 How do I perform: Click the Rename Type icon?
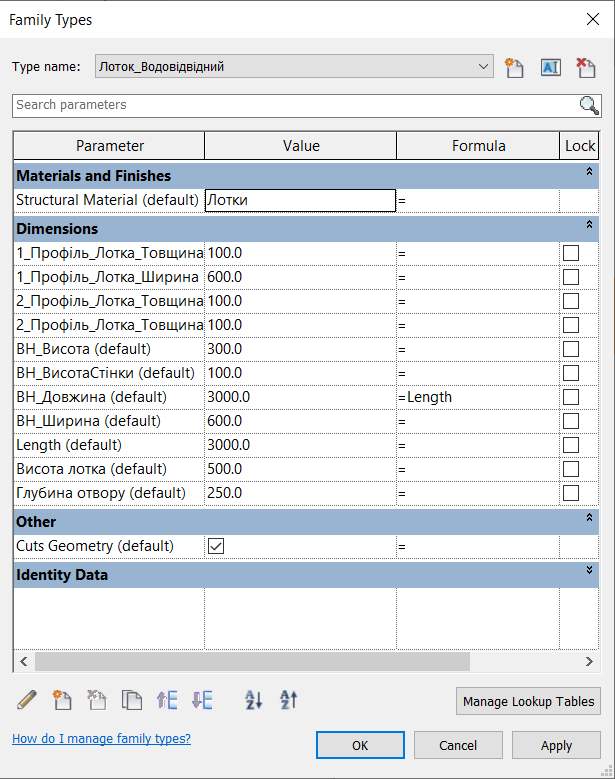[x=550, y=67]
